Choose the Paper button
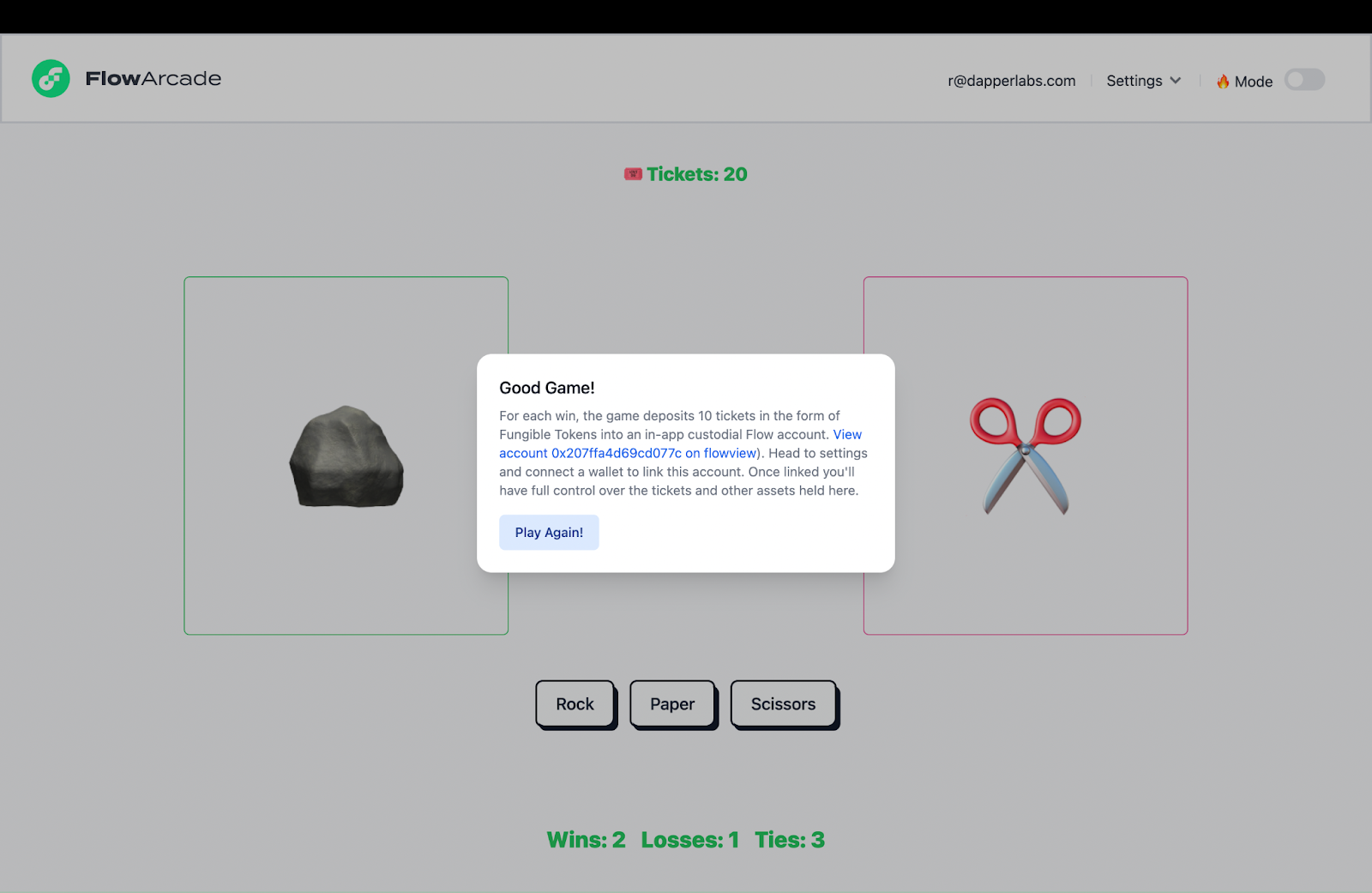The image size is (1372, 893). coord(673,704)
